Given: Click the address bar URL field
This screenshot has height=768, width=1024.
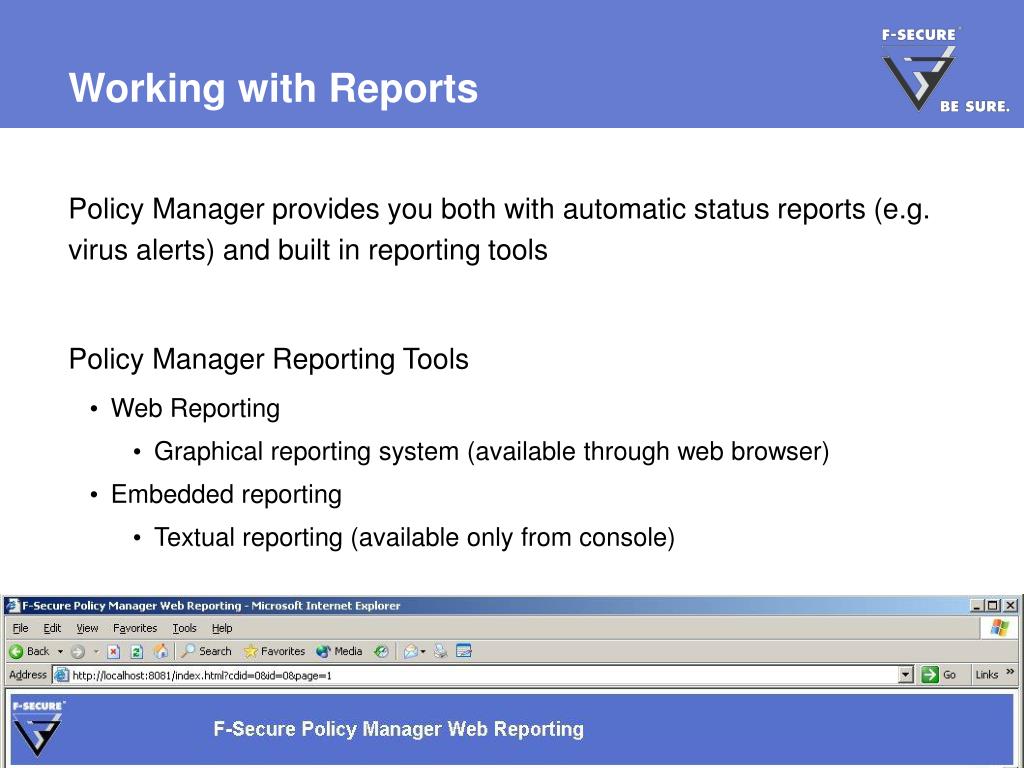Looking at the screenshot, I should pos(483,675).
